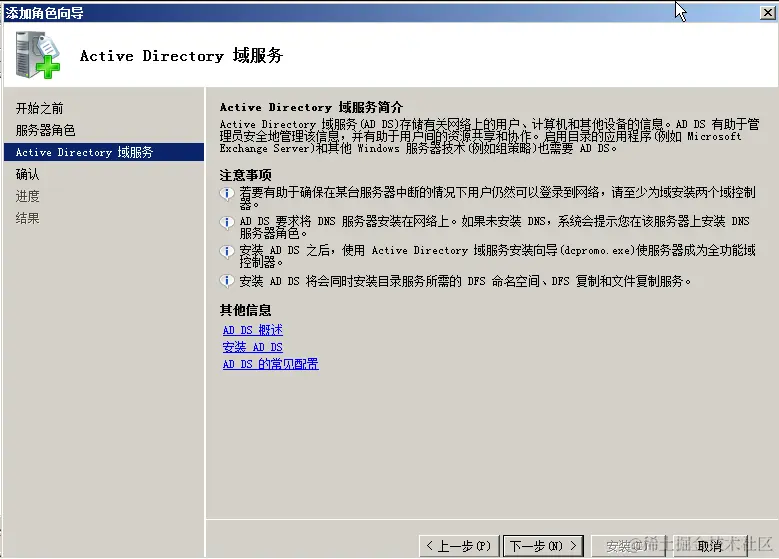The image size is (779, 559).
Task: Cancel the wizard with 取消 button
Action: [709, 546]
